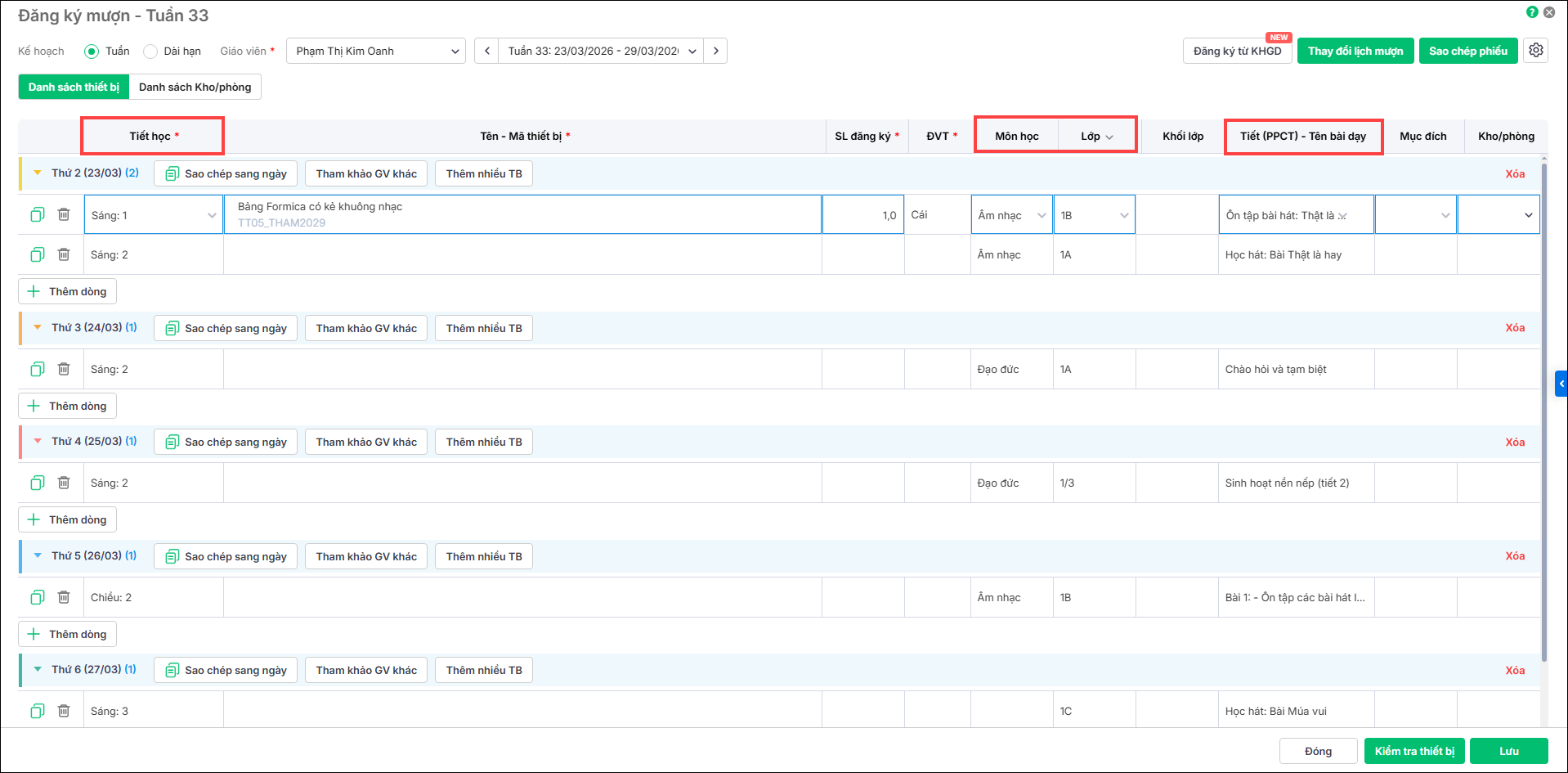Click Thêm nhiều TB for Thứ 2
The height and width of the screenshot is (773, 1568).
(484, 173)
